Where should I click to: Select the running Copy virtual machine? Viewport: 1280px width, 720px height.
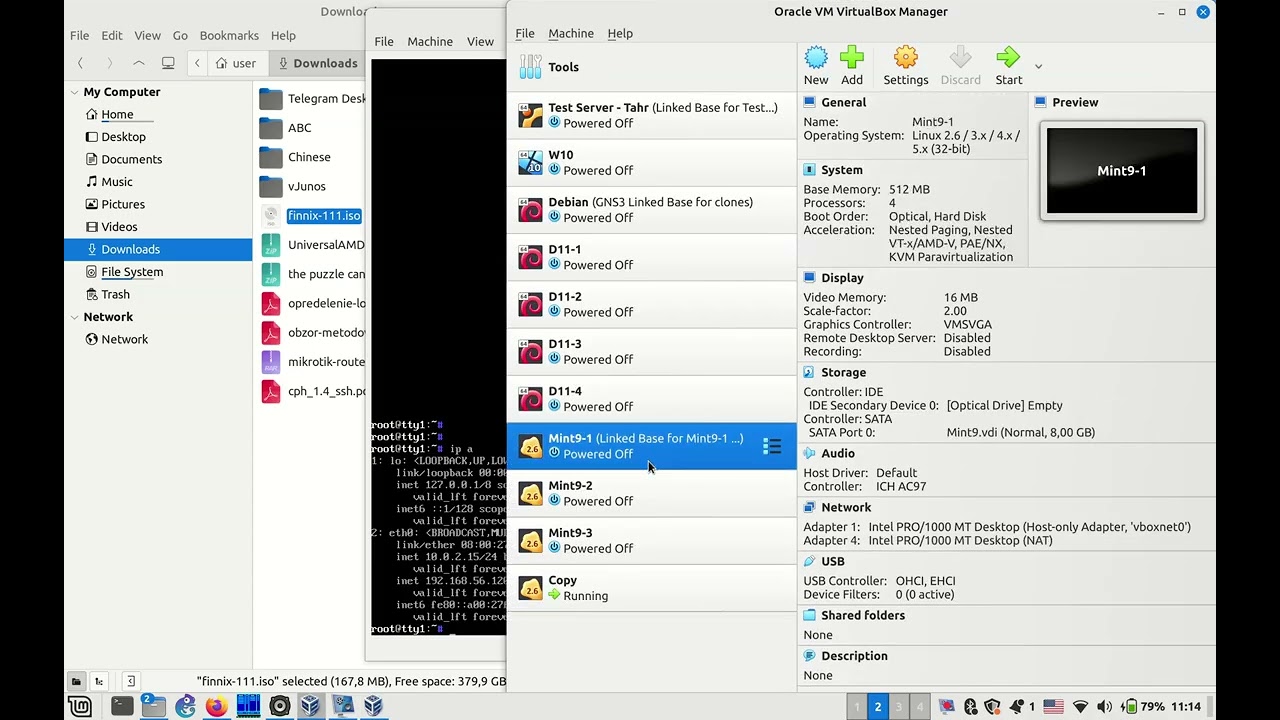(x=652, y=587)
